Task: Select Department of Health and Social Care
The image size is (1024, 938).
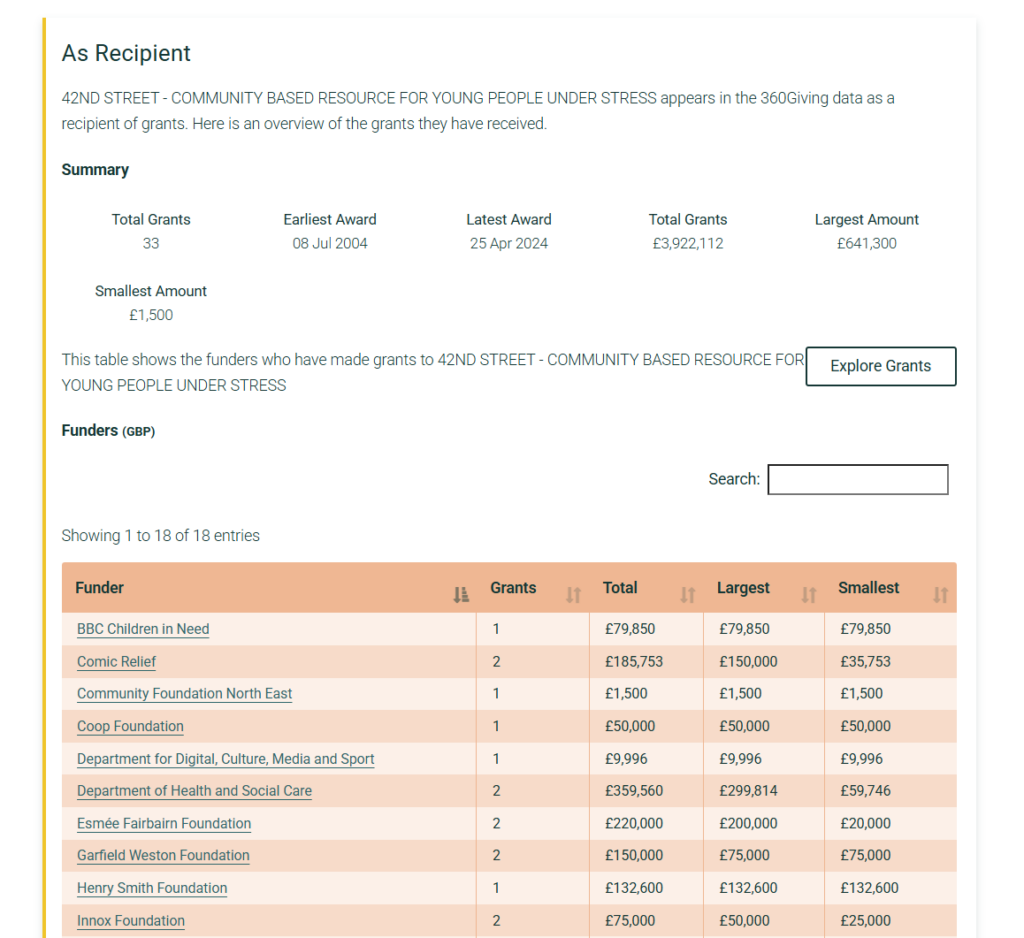Action: point(194,791)
